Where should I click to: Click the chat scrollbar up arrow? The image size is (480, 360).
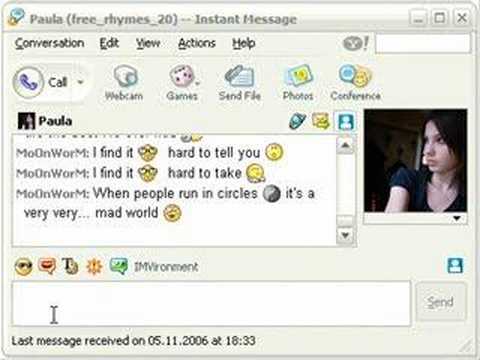[345, 145]
